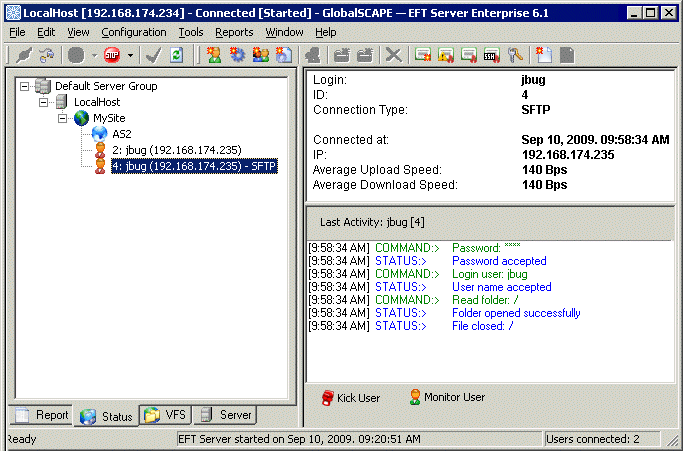
Task: Click the 'Login user: jbug' log line
Action: point(490,274)
